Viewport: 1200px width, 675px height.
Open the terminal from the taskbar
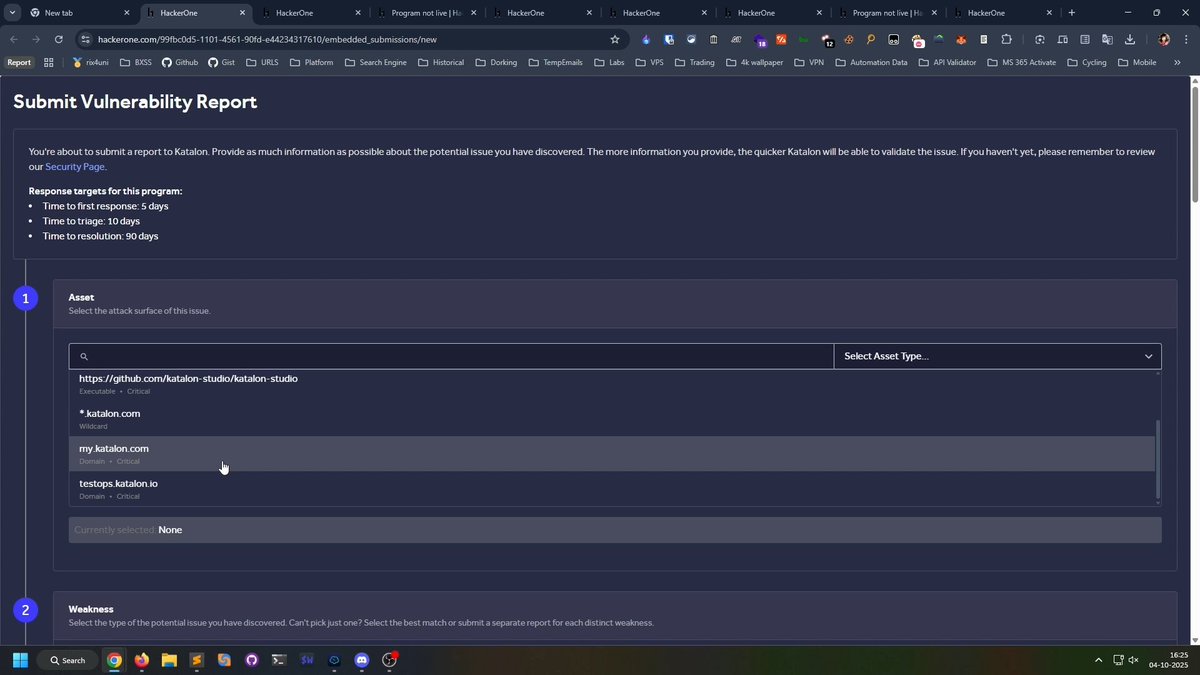click(279, 660)
